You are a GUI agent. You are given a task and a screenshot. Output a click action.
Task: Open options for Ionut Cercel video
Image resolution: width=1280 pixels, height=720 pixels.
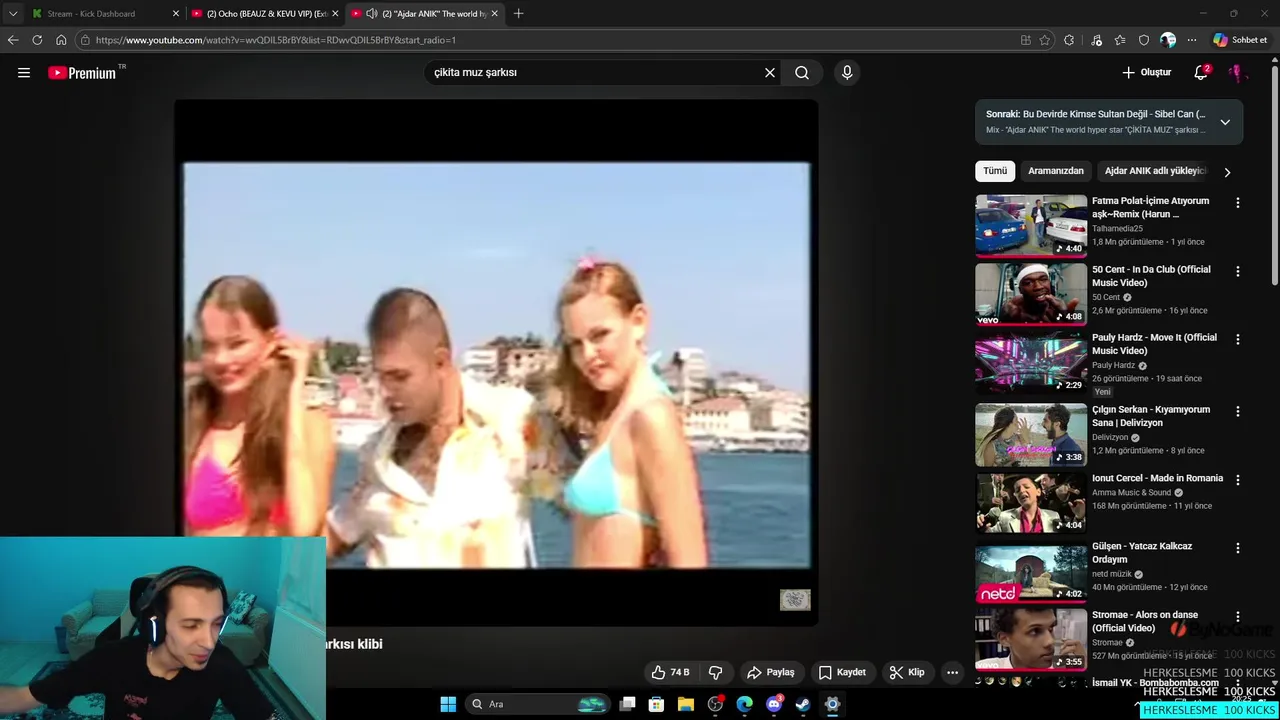tap(1238, 480)
